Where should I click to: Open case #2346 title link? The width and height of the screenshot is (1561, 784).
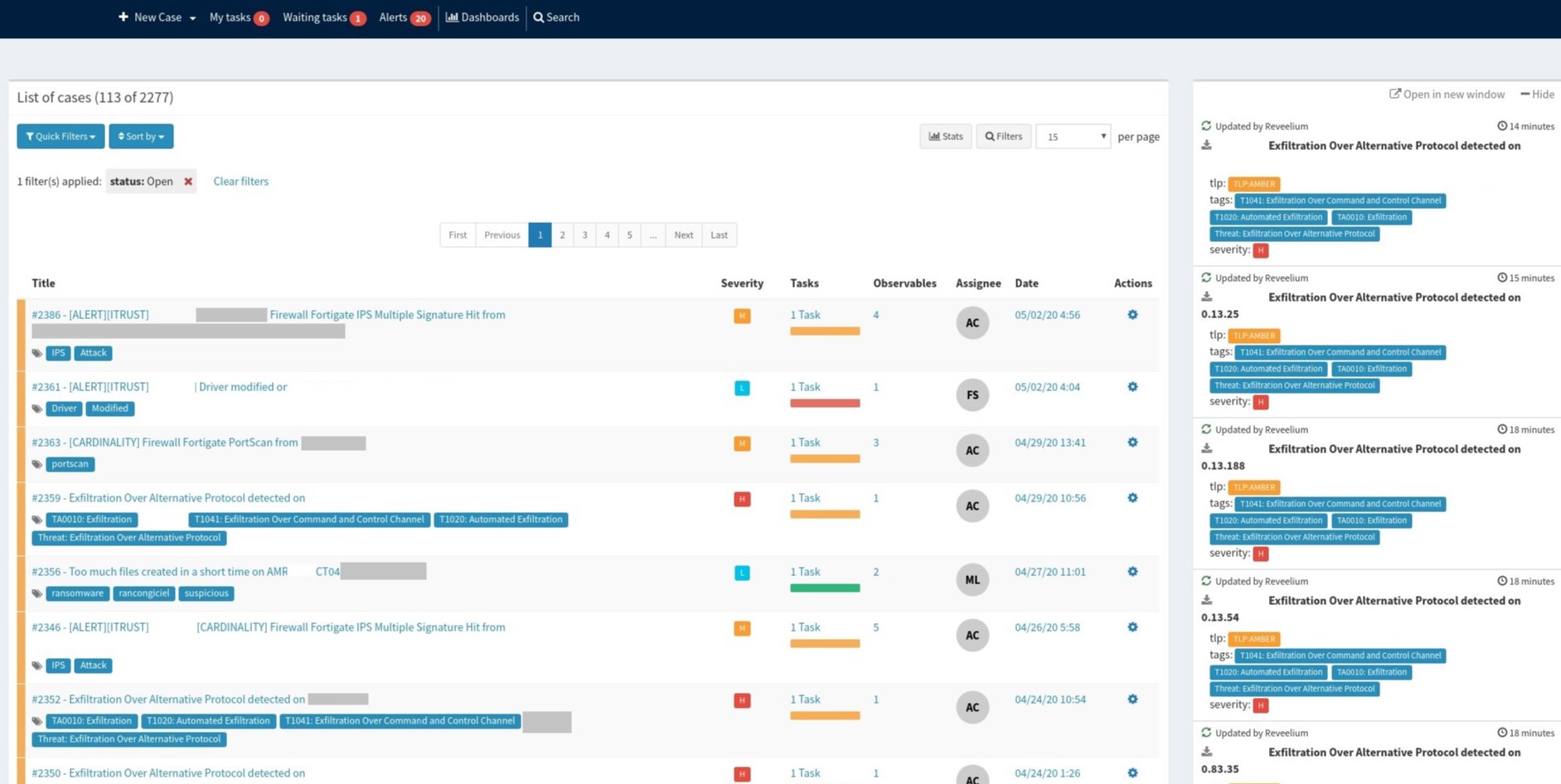click(269, 627)
